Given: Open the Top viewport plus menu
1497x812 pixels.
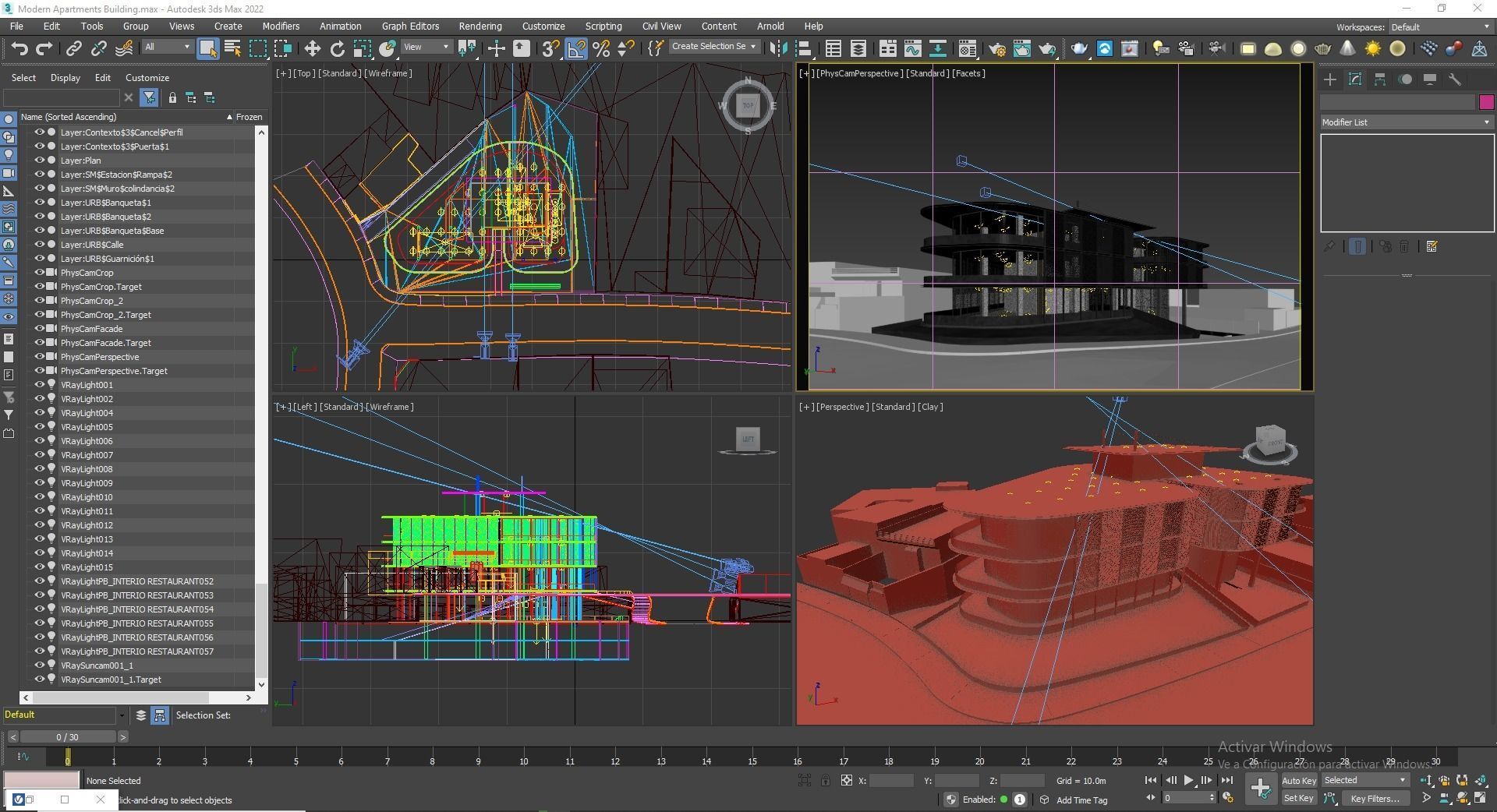Looking at the screenshot, I should pyautogui.click(x=284, y=73).
